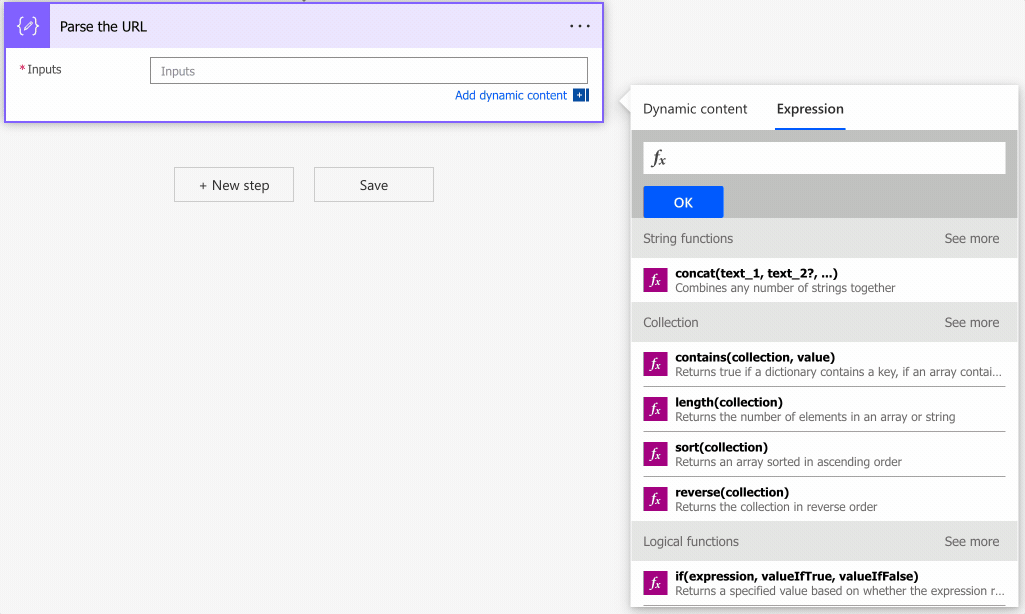Click the fx icon next to reverse function
1025x614 pixels.
point(655,499)
